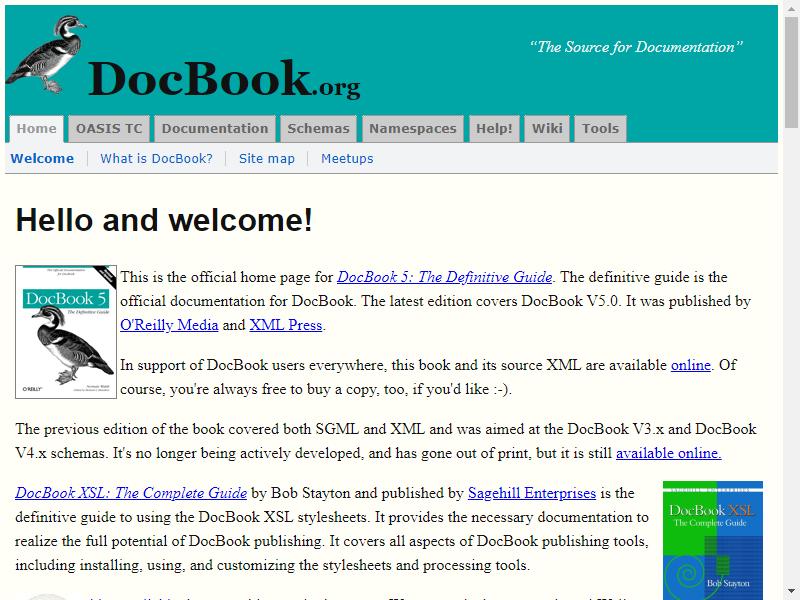Click the scrollbar down arrow
Image resolution: width=800 pixels, height=600 pixels.
pyautogui.click(x=791, y=592)
